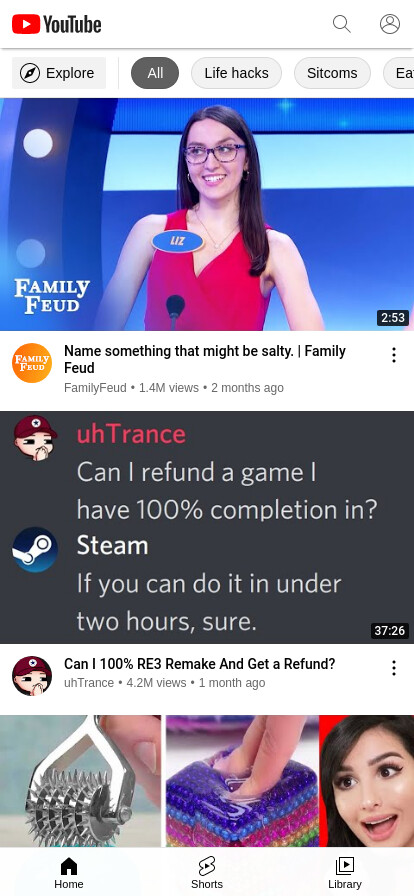The image size is (414, 896).
Task: Go to the Home tab
Action: coord(69,873)
